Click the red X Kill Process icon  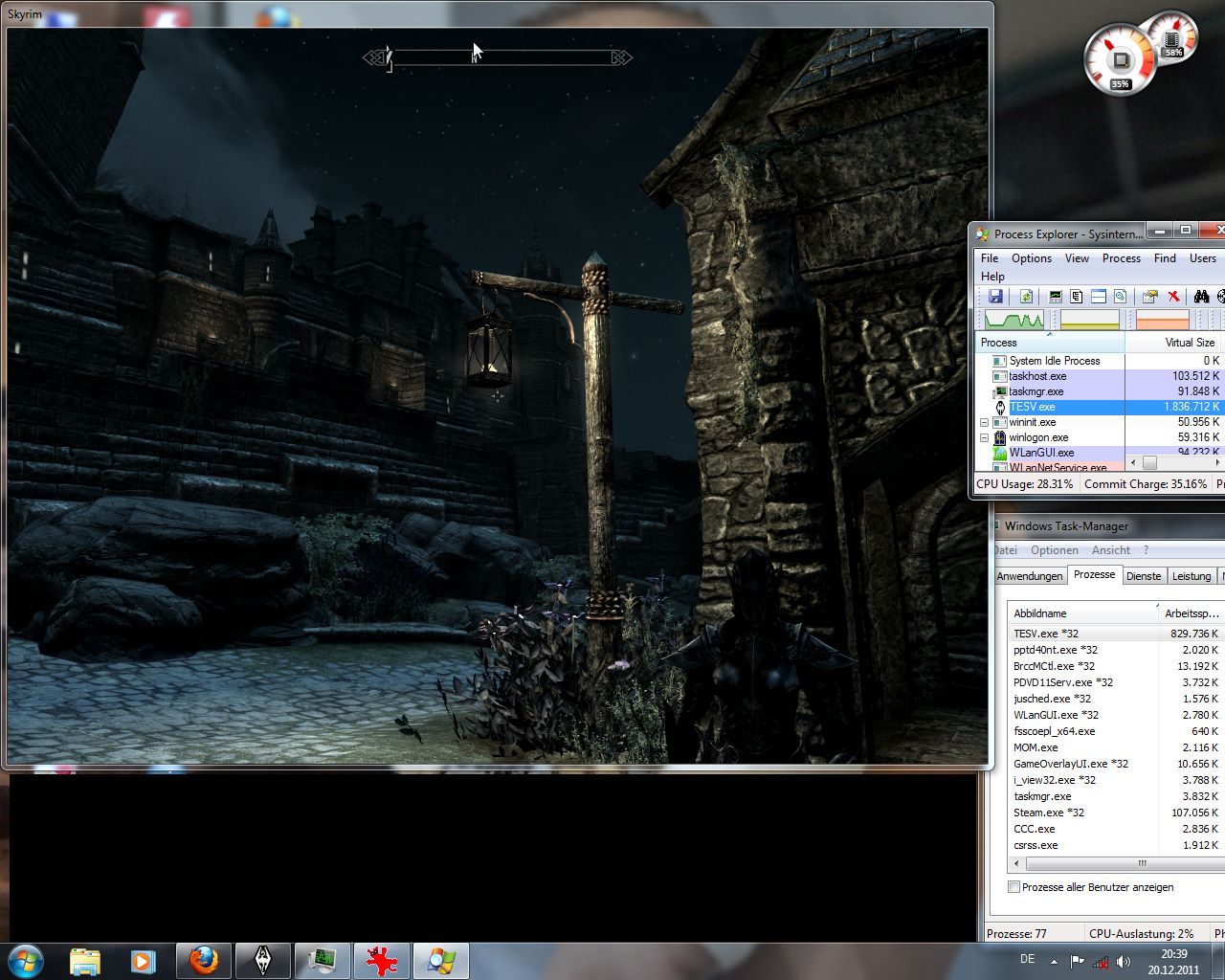coord(1173,297)
